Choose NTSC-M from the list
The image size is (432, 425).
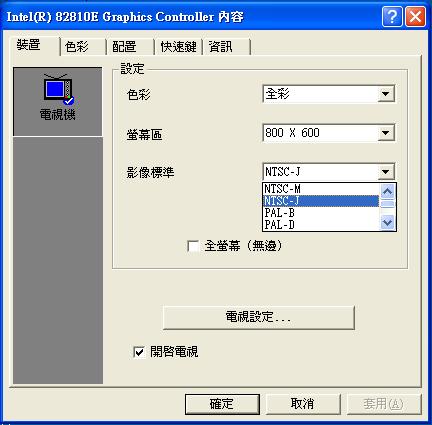click(x=321, y=189)
